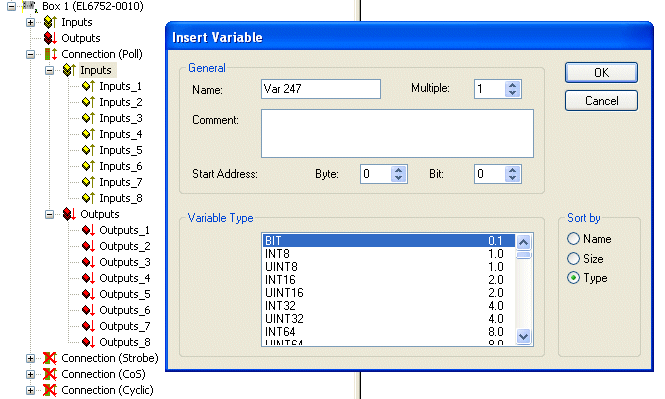Increase the Start Address Byte value
The image size is (665, 399).
click(x=398, y=170)
